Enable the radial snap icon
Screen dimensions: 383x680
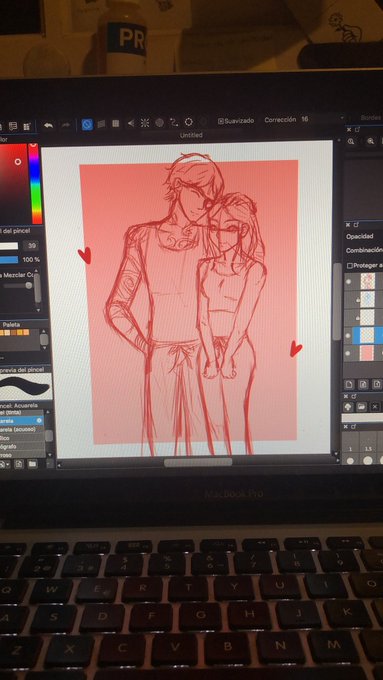[x=145, y=123]
